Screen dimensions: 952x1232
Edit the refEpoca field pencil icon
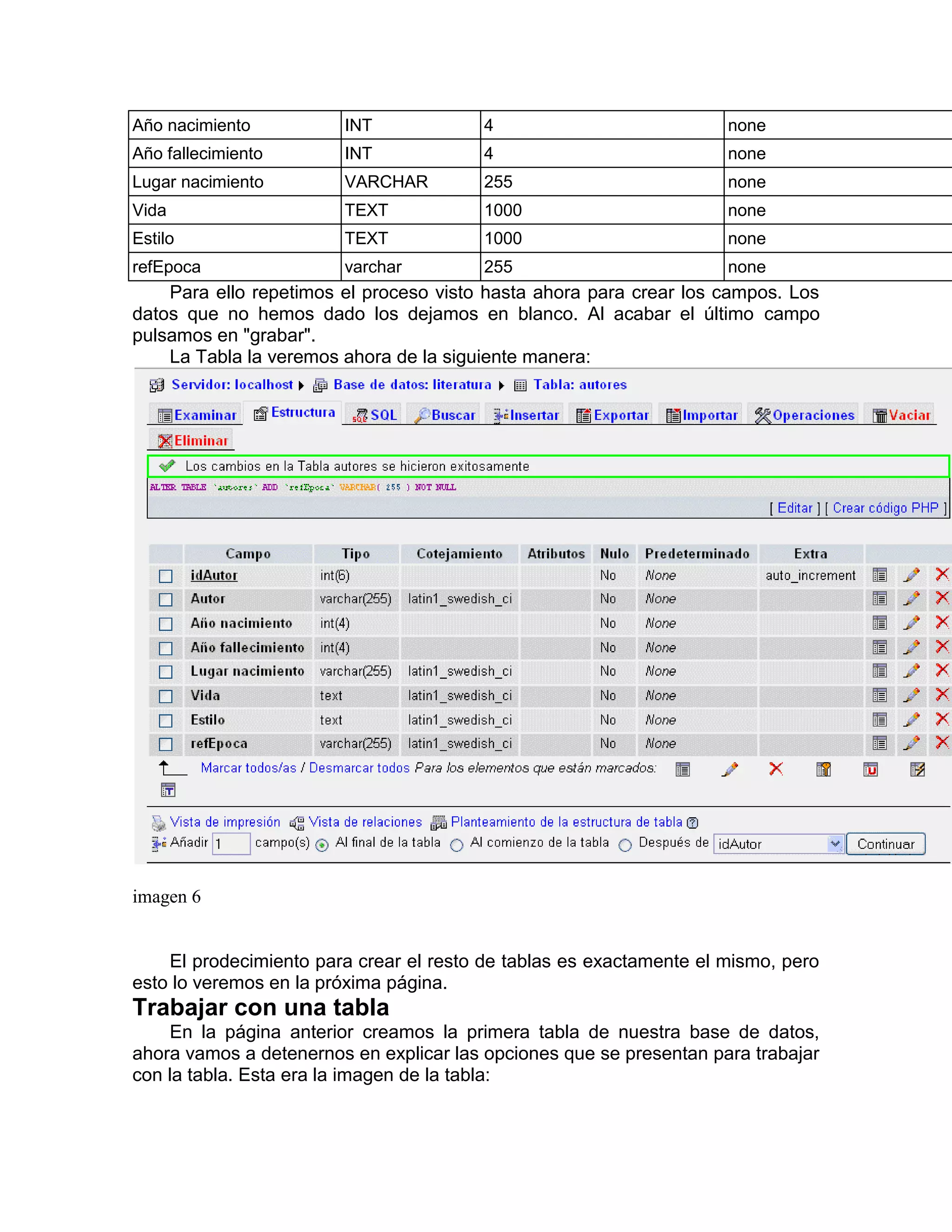pos(912,743)
